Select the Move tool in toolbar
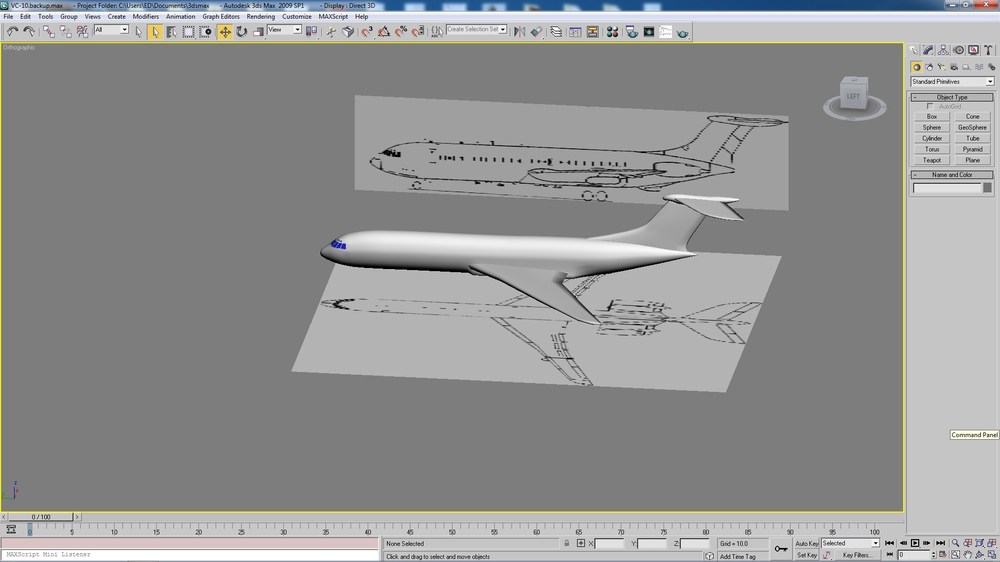The width and height of the screenshot is (1000, 562). (225, 31)
